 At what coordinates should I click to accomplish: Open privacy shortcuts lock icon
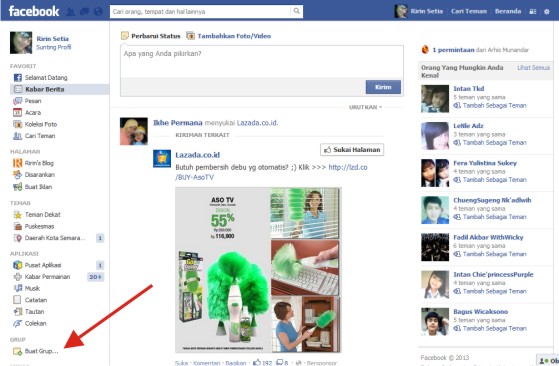[x=533, y=11]
